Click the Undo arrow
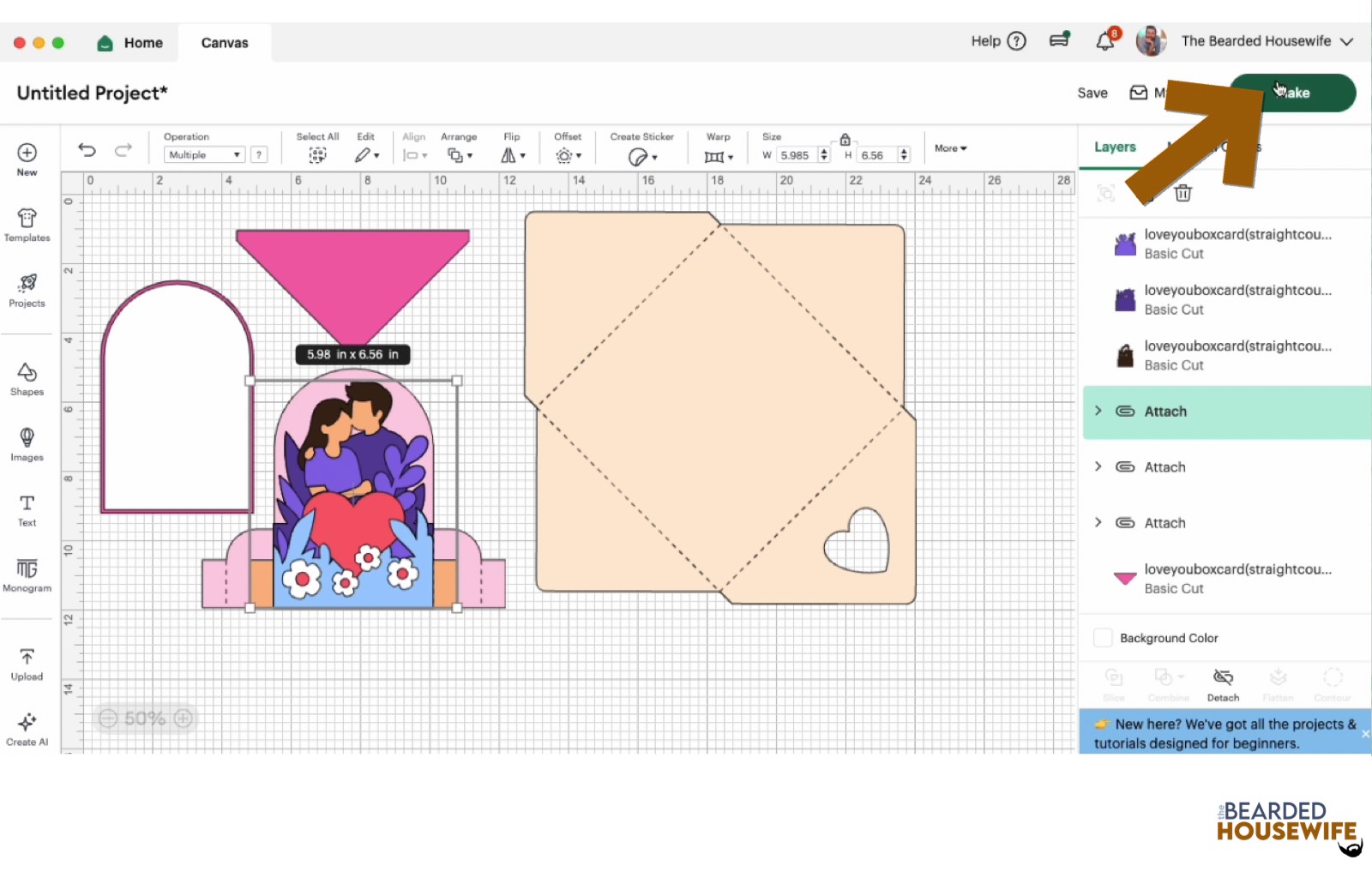This screenshot has width=1372, height=872. [x=87, y=150]
